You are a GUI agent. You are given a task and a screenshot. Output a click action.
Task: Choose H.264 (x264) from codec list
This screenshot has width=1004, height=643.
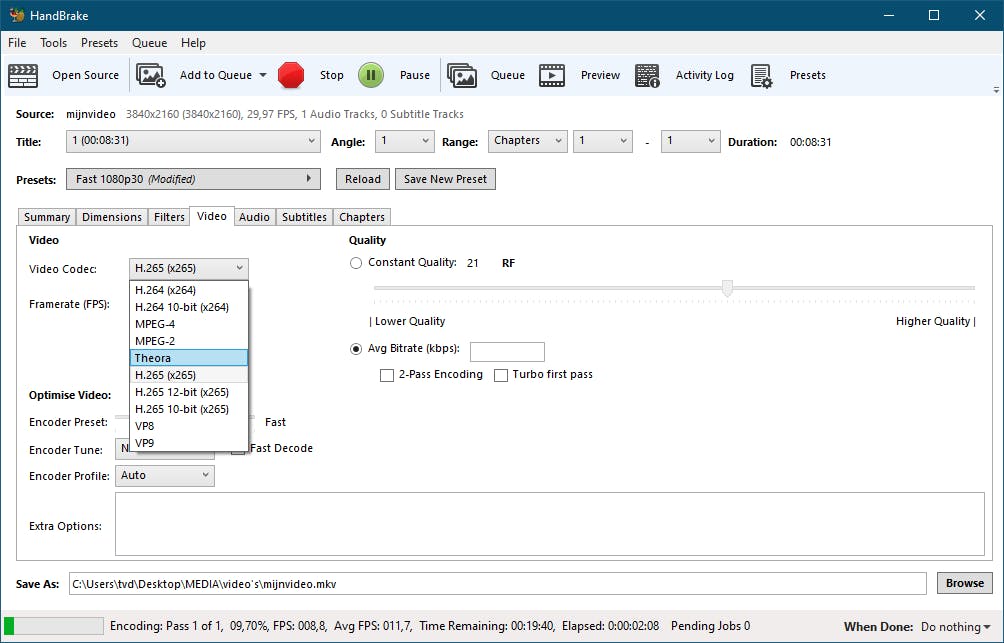pyautogui.click(x=188, y=290)
